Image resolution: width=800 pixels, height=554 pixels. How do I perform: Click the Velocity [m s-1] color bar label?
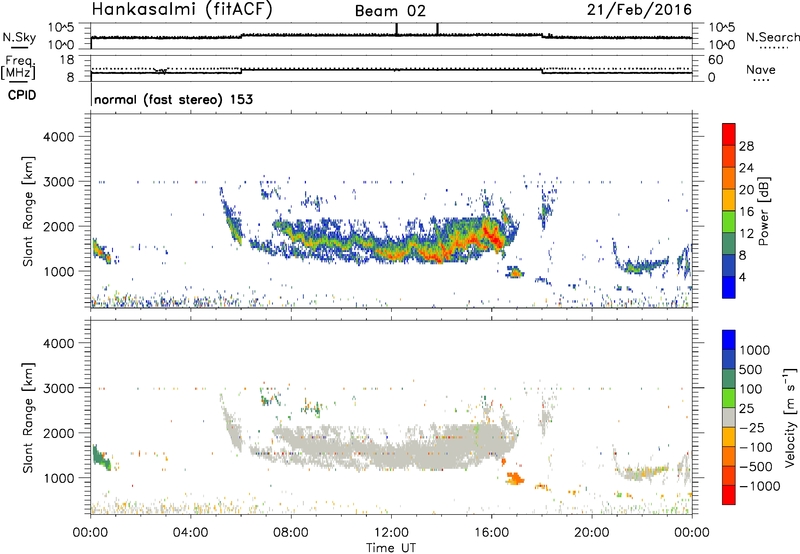790,417
